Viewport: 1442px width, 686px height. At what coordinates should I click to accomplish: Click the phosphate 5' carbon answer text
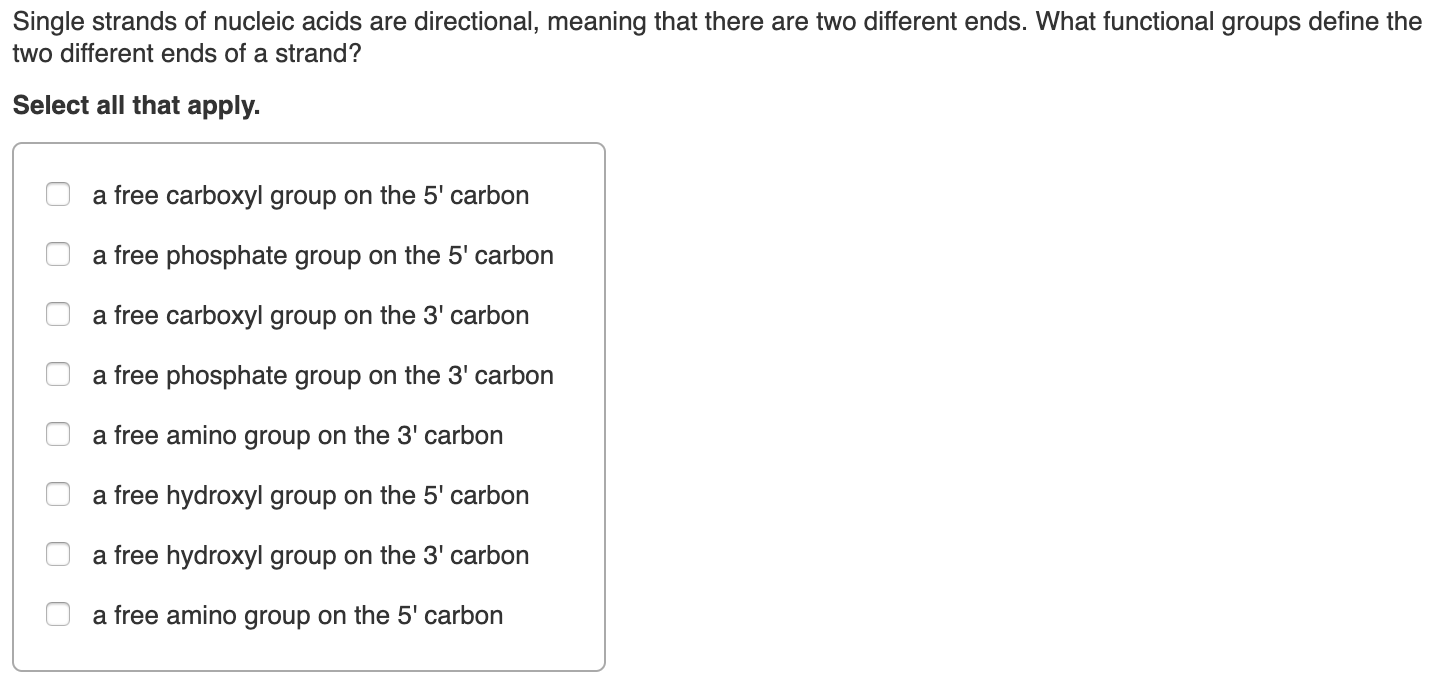pos(322,255)
